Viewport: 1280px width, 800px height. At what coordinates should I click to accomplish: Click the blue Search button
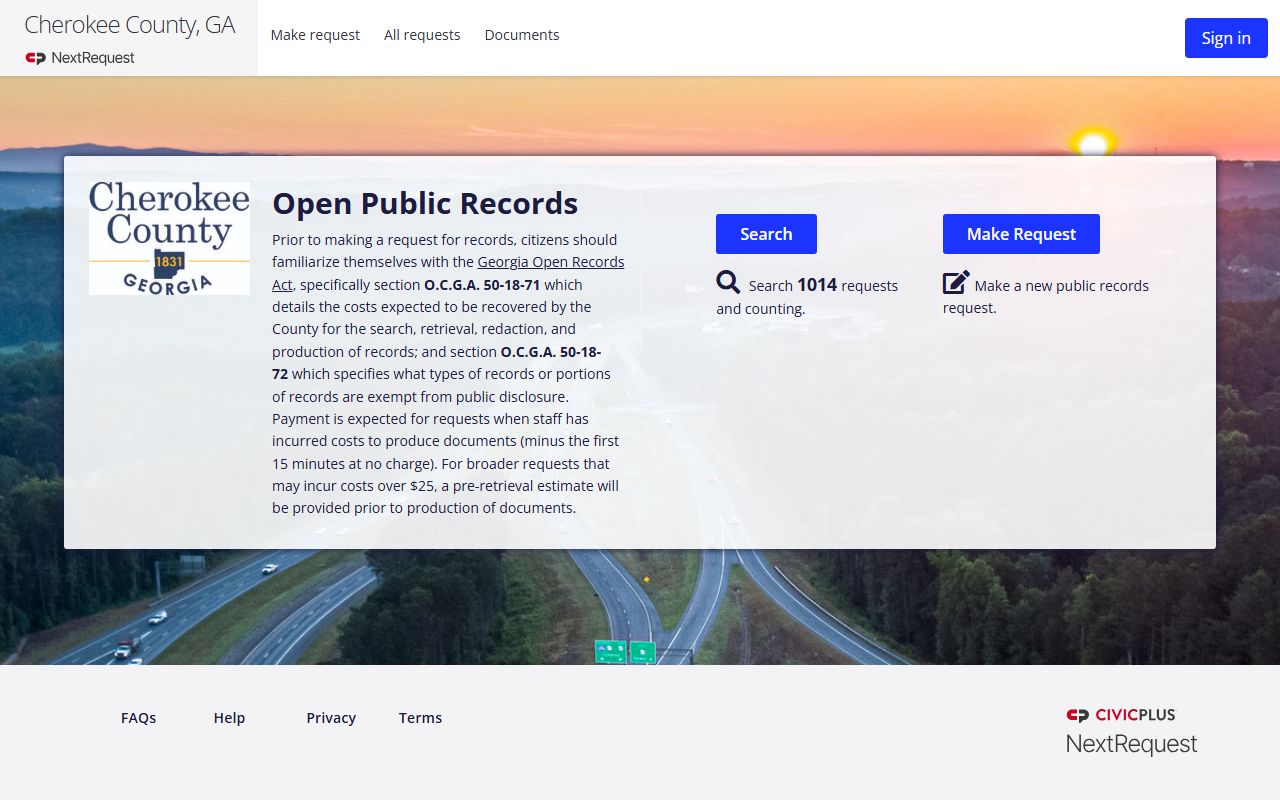766,234
